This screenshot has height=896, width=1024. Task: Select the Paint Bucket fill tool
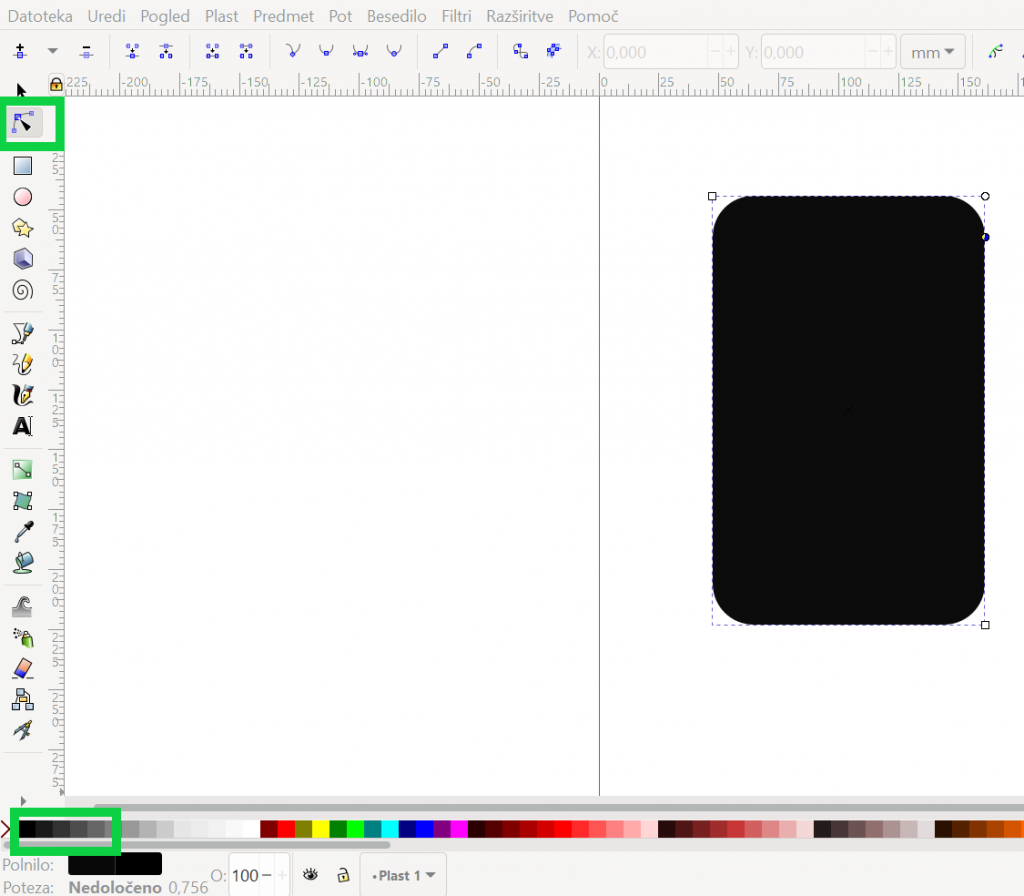23,563
